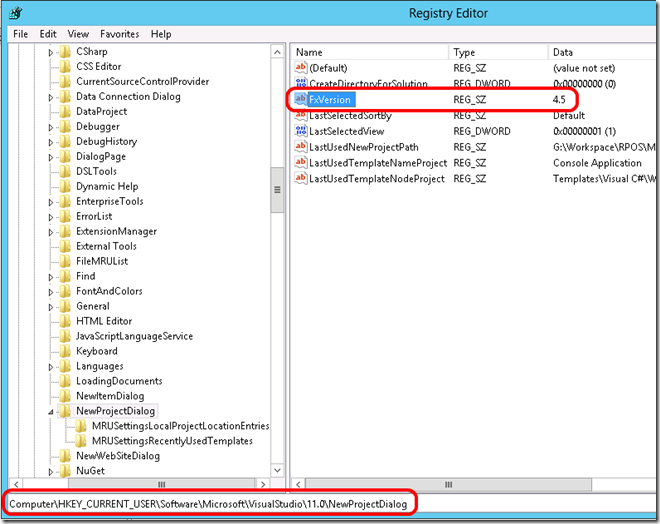Viewport: 660px width, 524px height.
Task: Click the Keyboard folder icon
Action: tap(65, 351)
